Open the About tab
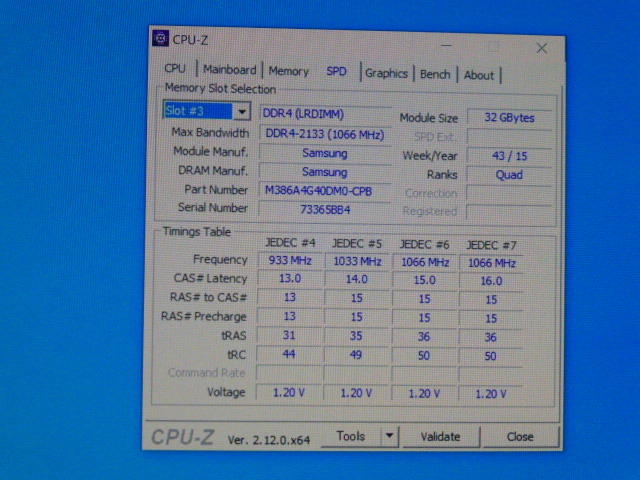 (x=479, y=76)
